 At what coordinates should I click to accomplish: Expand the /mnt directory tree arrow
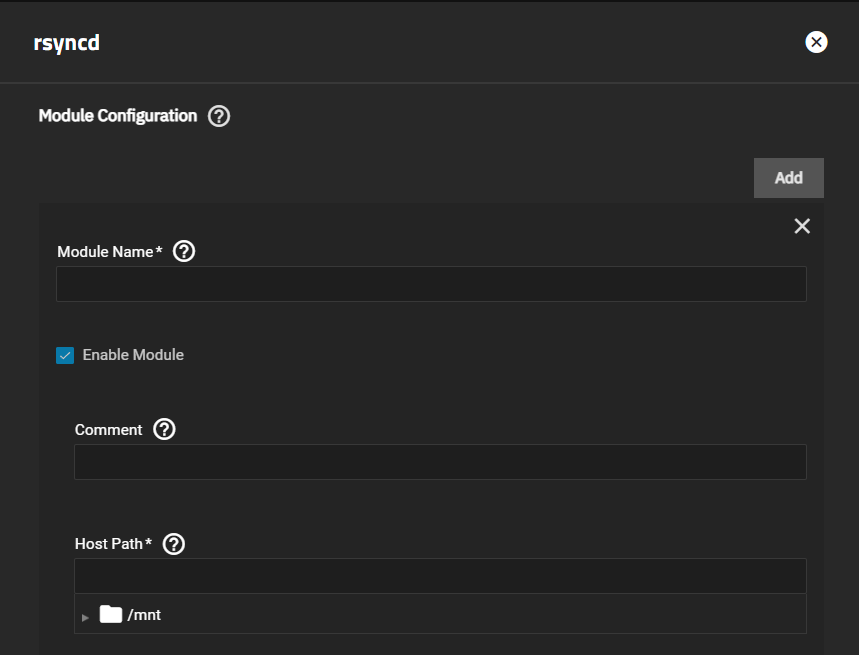(86, 616)
